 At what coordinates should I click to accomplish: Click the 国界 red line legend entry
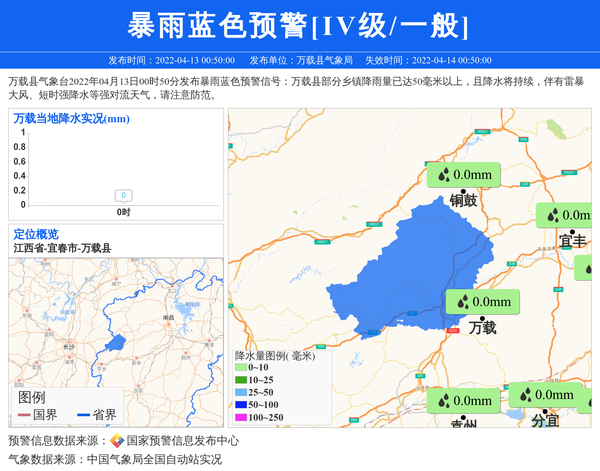tap(37, 415)
